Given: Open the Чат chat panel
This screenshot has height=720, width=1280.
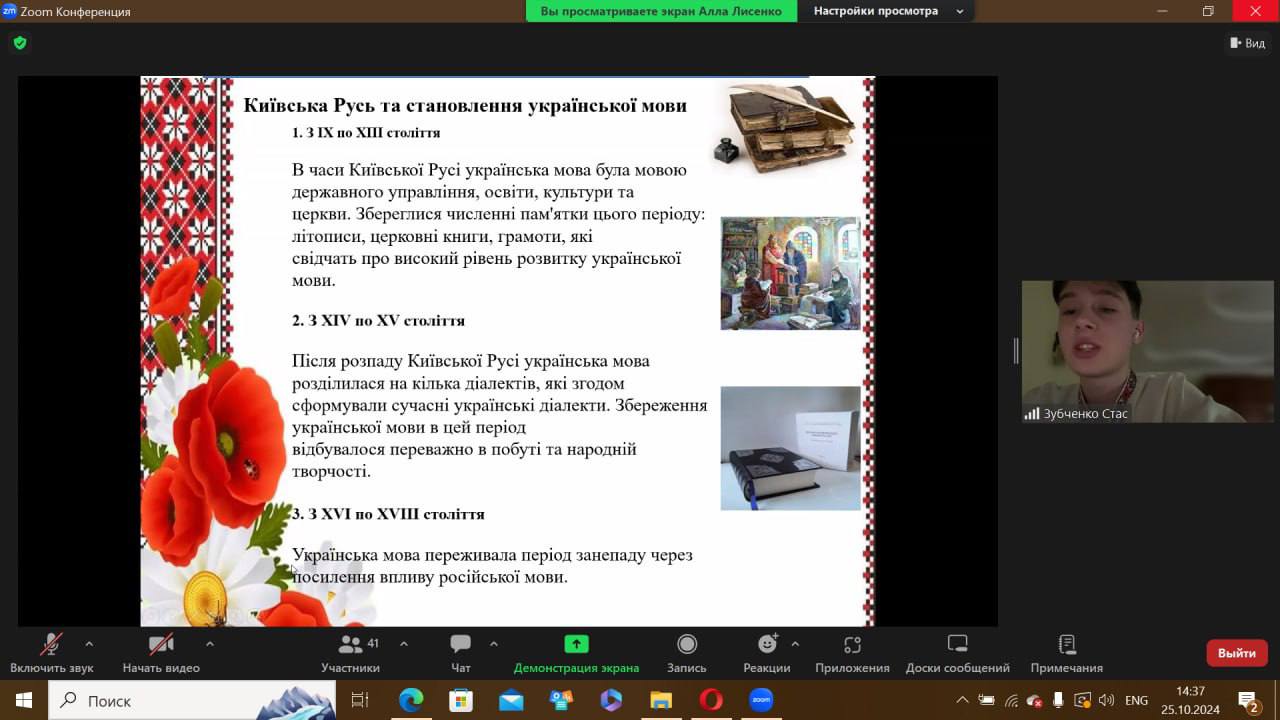Looking at the screenshot, I should pos(460,652).
